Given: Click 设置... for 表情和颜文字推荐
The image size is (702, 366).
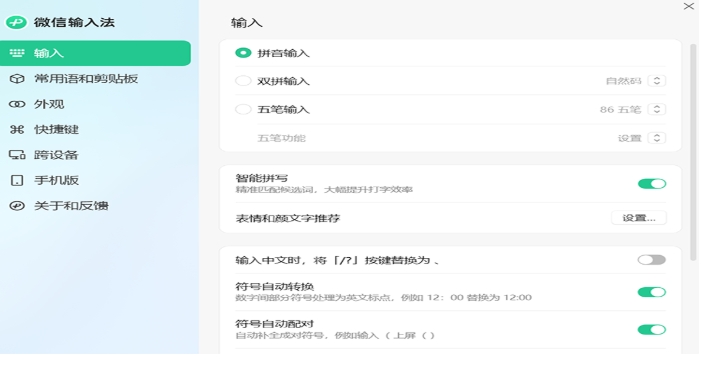Looking at the screenshot, I should click(x=639, y=218).
